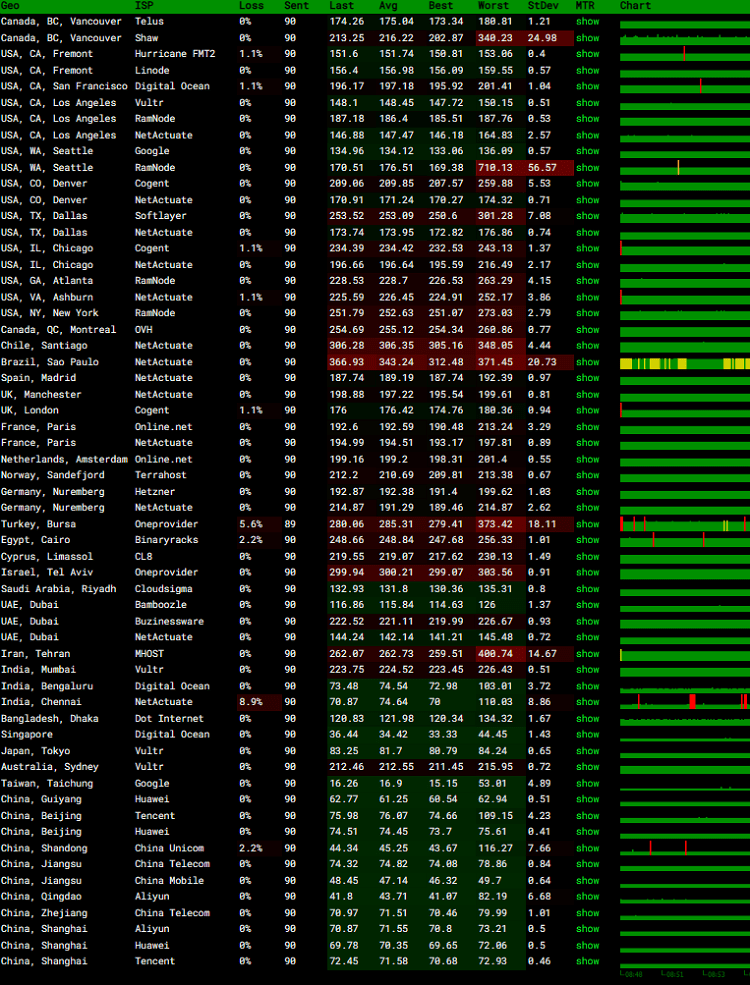750x985 pixels.
Task: Click show for Fremont Hurricane FMT2
Action: click(587, 54)
